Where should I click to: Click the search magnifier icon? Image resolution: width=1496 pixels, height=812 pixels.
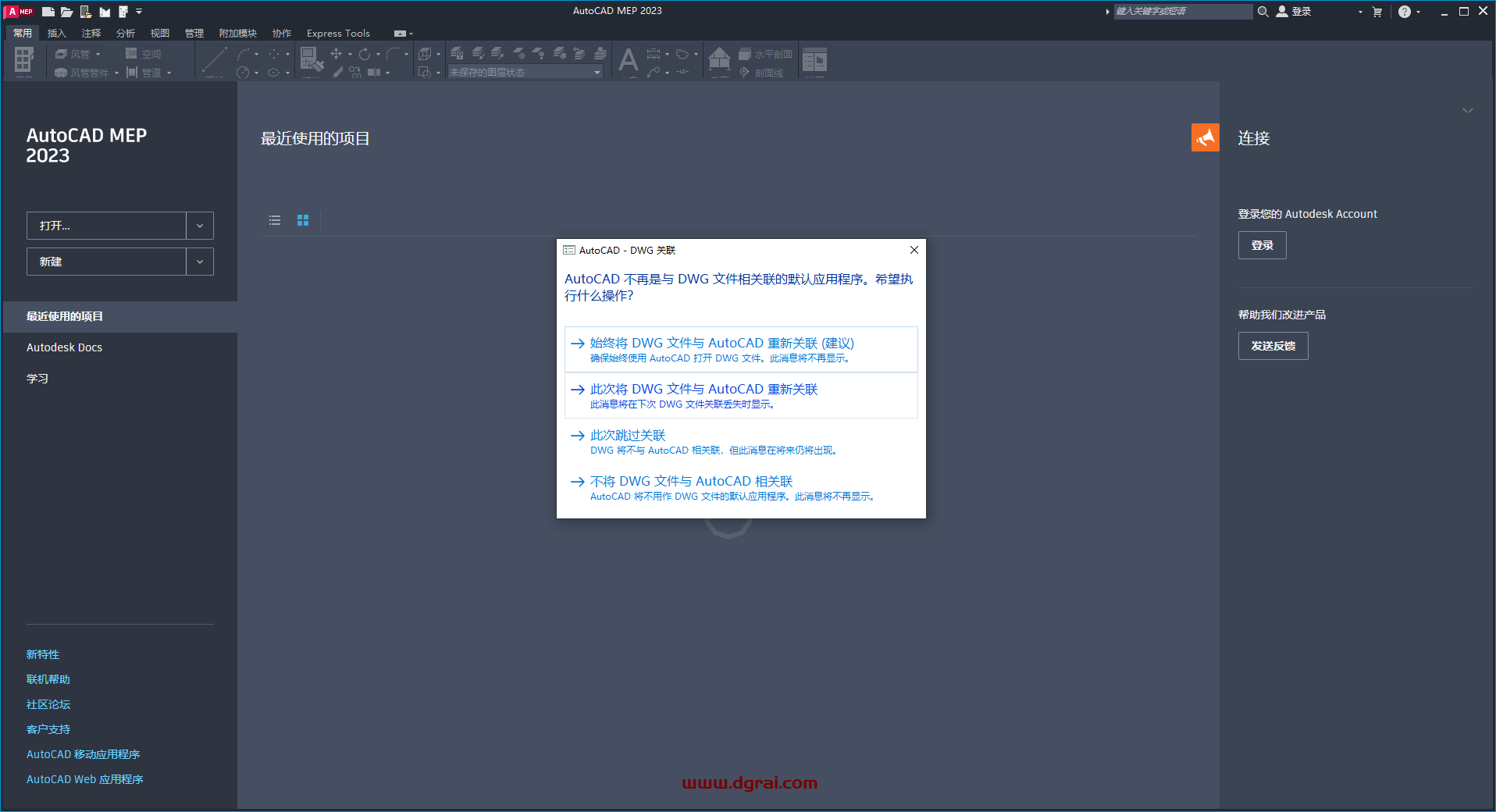pos(1263,12)
